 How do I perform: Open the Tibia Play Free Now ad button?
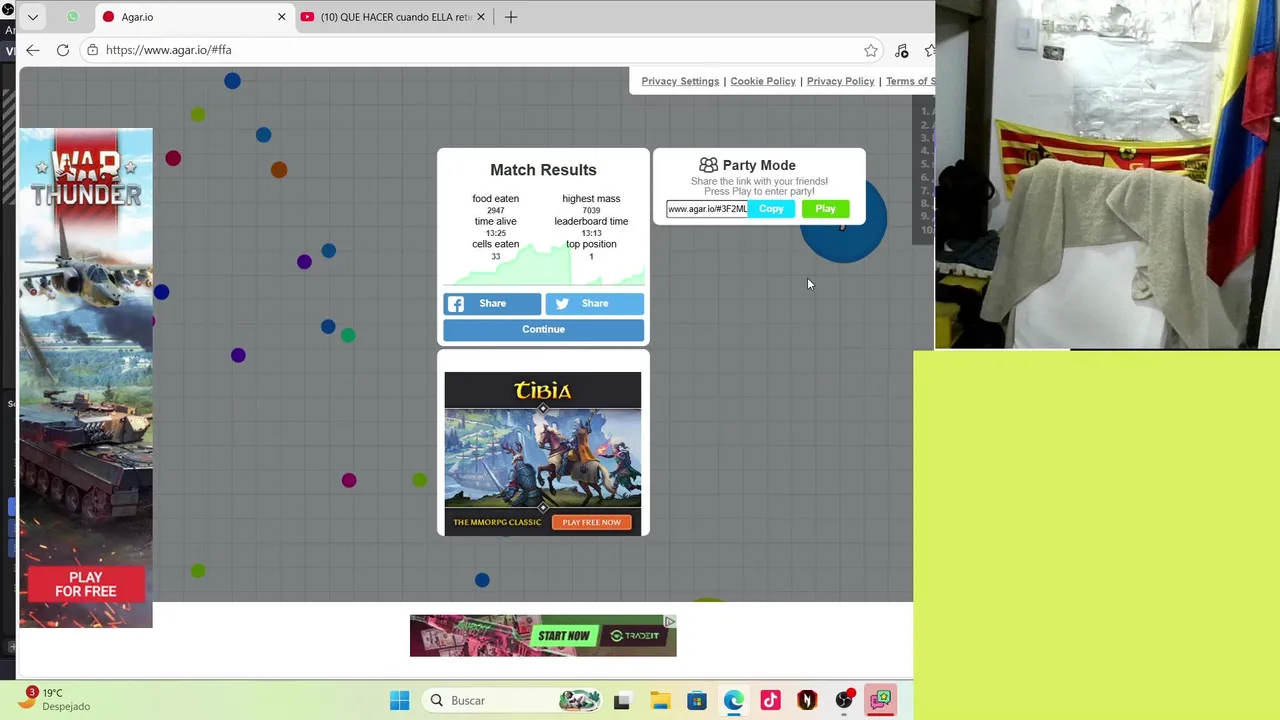coord(591,522)
